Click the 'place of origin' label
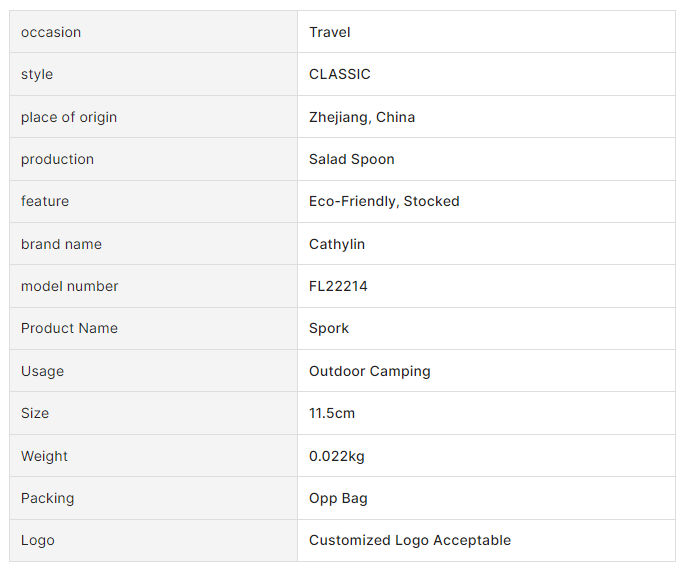Screen dimensions: 689x569 pos(69,117)
